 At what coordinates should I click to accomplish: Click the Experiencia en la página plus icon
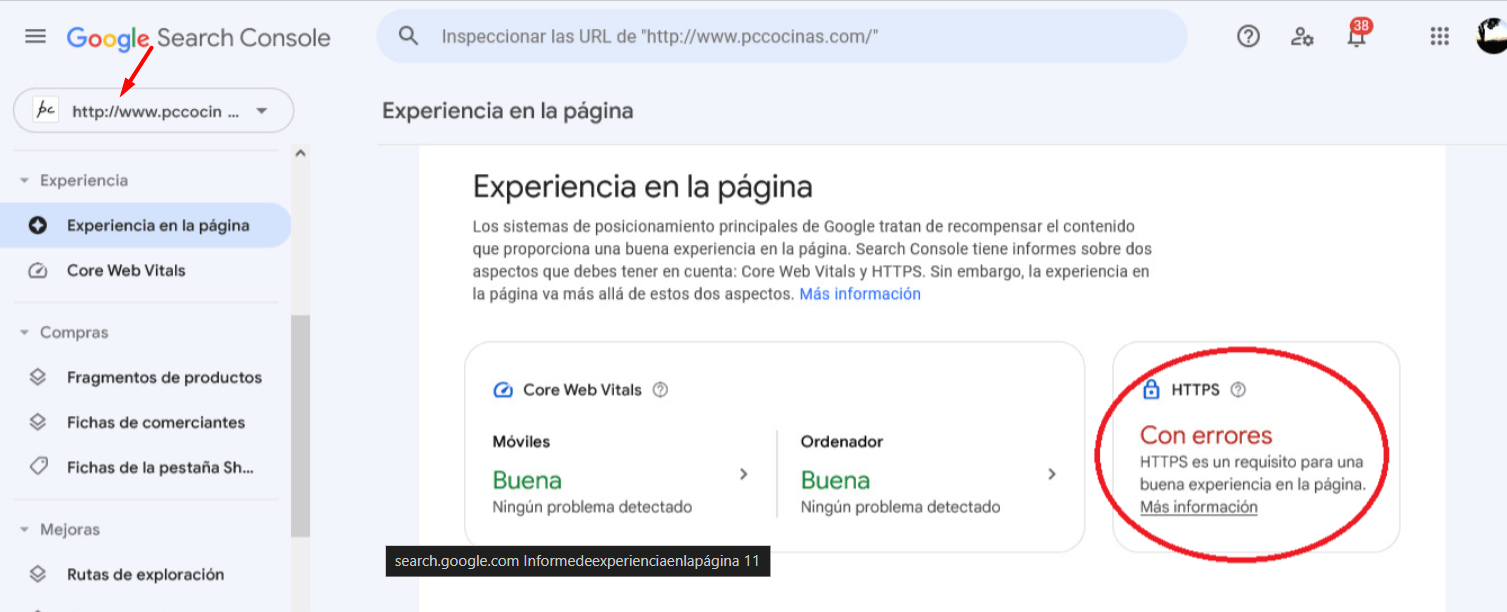tap(38, 226)
